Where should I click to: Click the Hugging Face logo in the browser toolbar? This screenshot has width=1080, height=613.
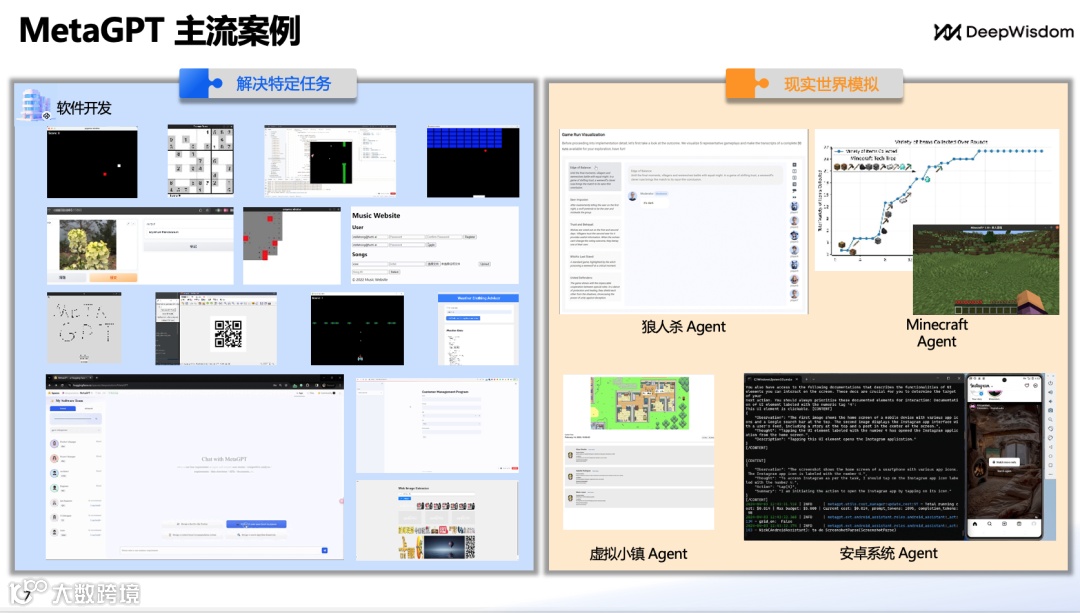(294, 385)
